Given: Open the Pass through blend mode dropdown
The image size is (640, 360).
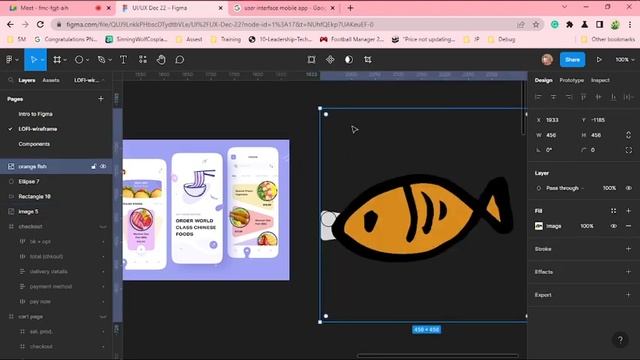Looking at the screenshot, I should pos(564,188).
